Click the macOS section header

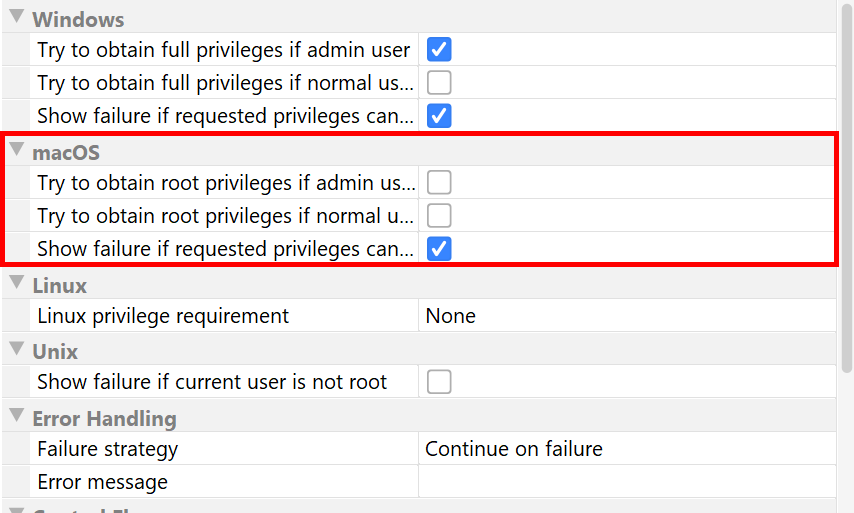tap(66, 153)
